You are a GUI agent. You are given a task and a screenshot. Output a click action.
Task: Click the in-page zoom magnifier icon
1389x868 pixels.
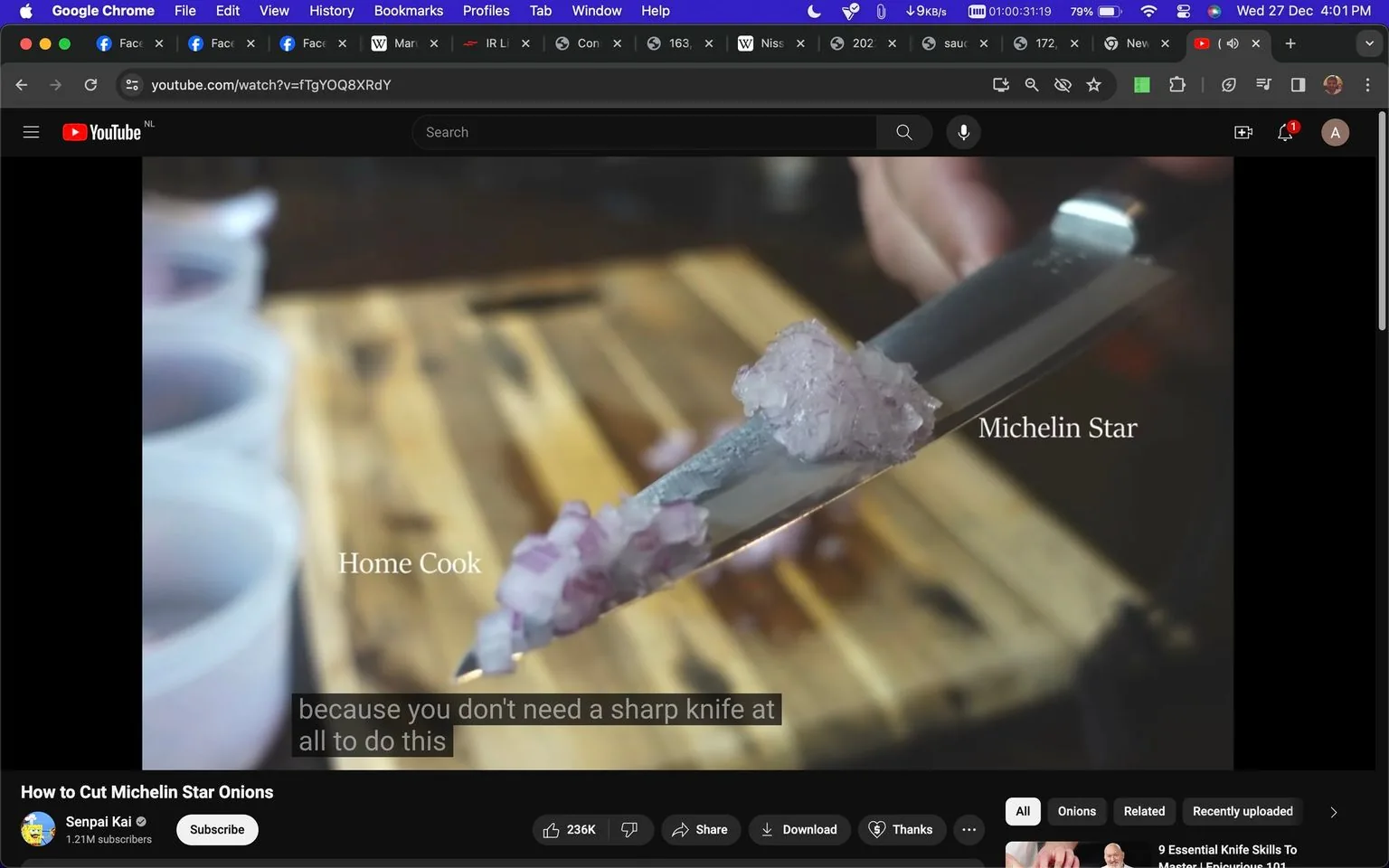coord(1031,84)
